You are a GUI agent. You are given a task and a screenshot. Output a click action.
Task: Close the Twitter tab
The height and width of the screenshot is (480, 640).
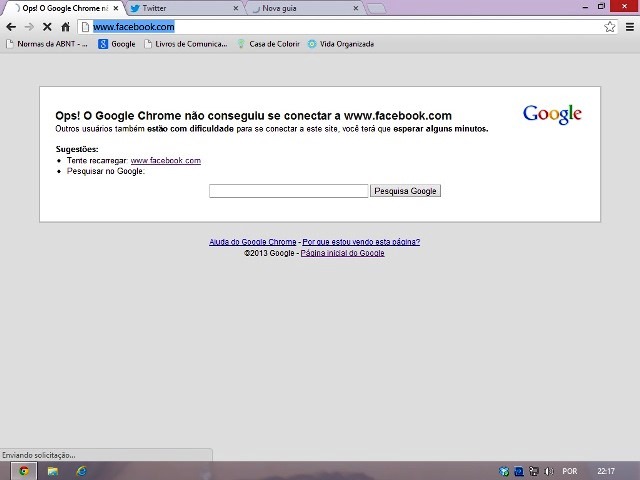point(236,8)
